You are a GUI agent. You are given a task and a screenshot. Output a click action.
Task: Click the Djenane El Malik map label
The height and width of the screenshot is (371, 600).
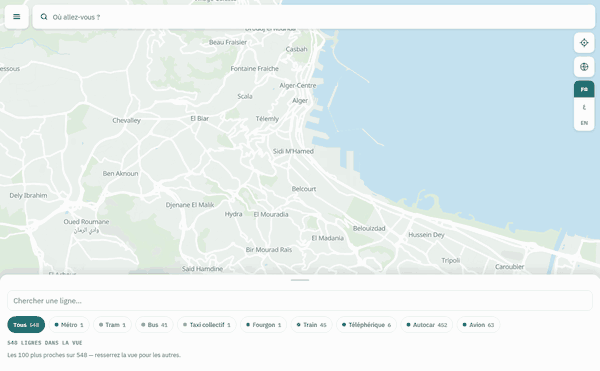click(x=190, y=205)
